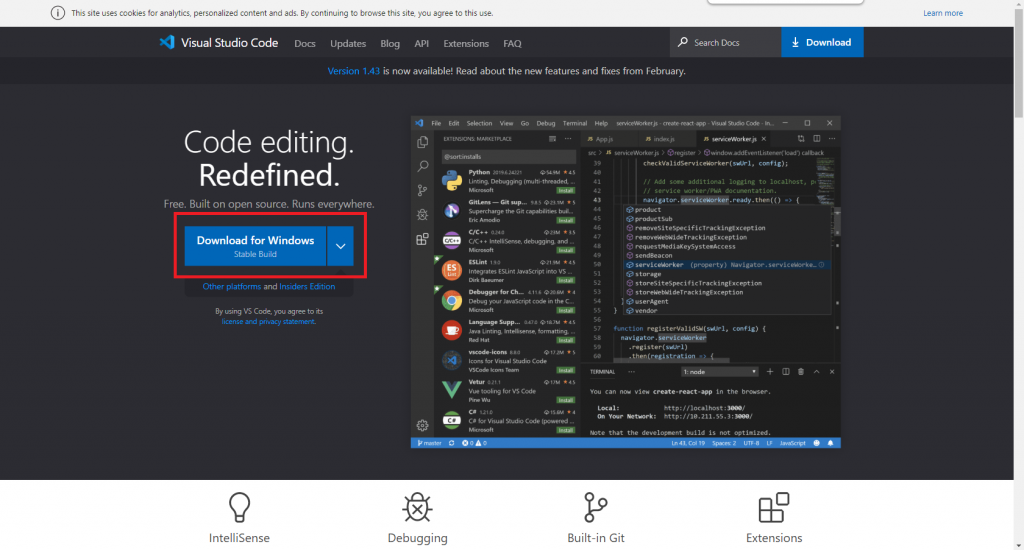
Task: Click the @sort:installs extension search box
Action: [509, 157]
